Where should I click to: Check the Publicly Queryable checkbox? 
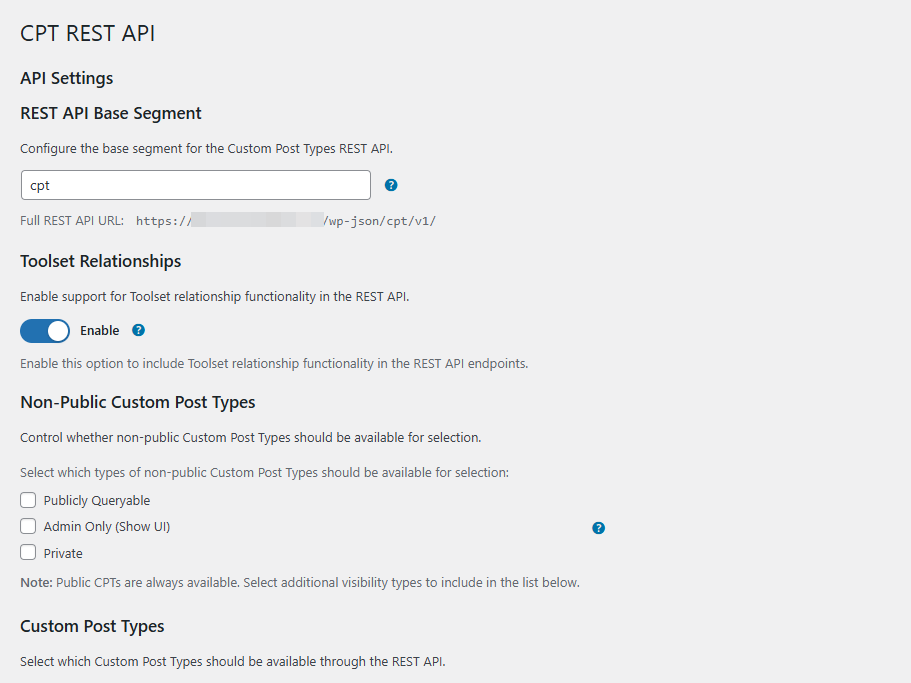[28, 500]
